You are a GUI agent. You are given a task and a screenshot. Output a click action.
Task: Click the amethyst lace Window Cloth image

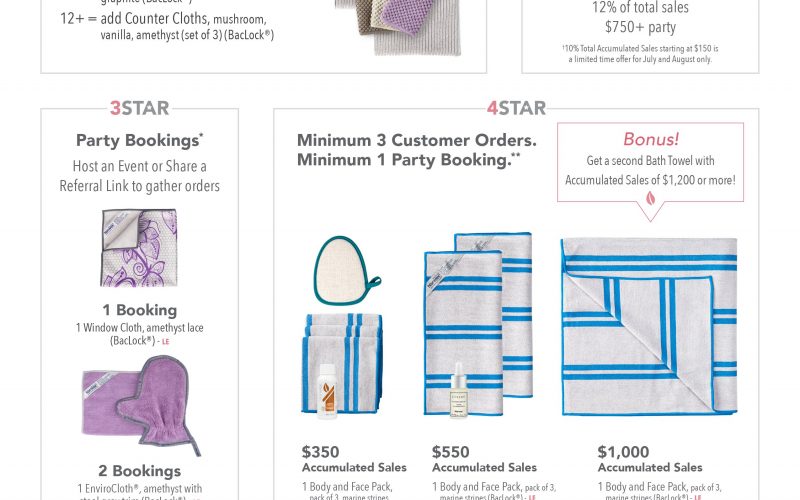139,248
